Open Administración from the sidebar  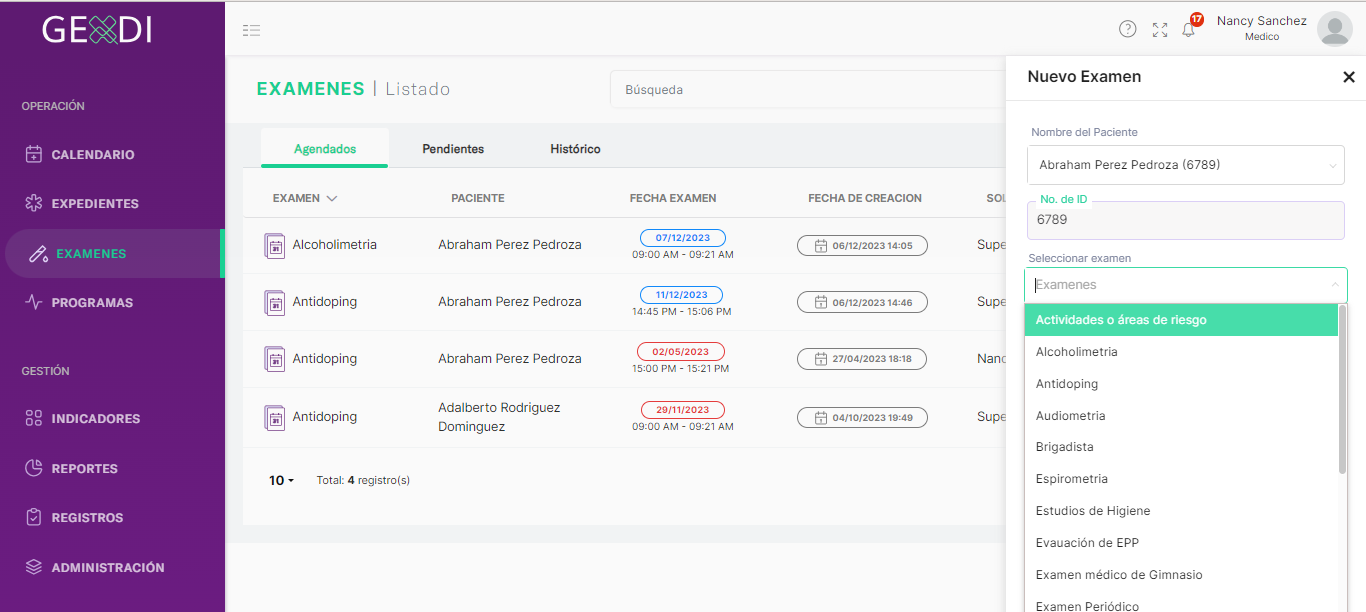pos(108,568)
